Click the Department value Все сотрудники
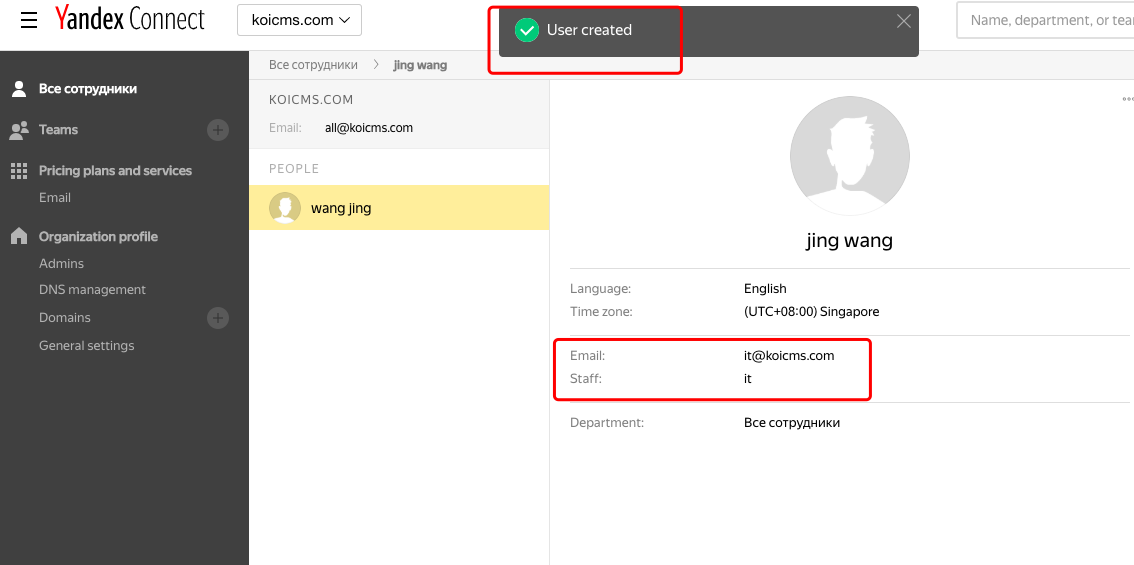Image resolution: width=1134 pixels, height=565 pixels. pos(792,422)
